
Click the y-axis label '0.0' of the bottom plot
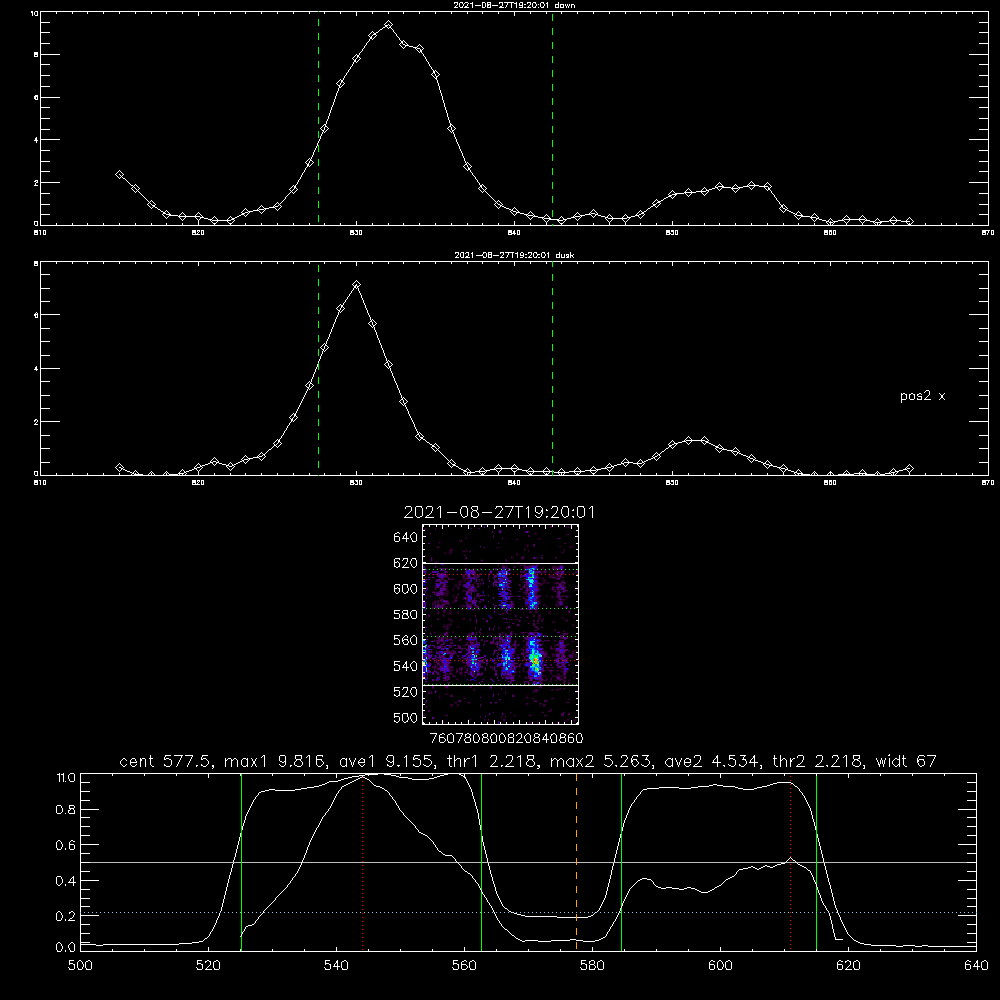66,947
